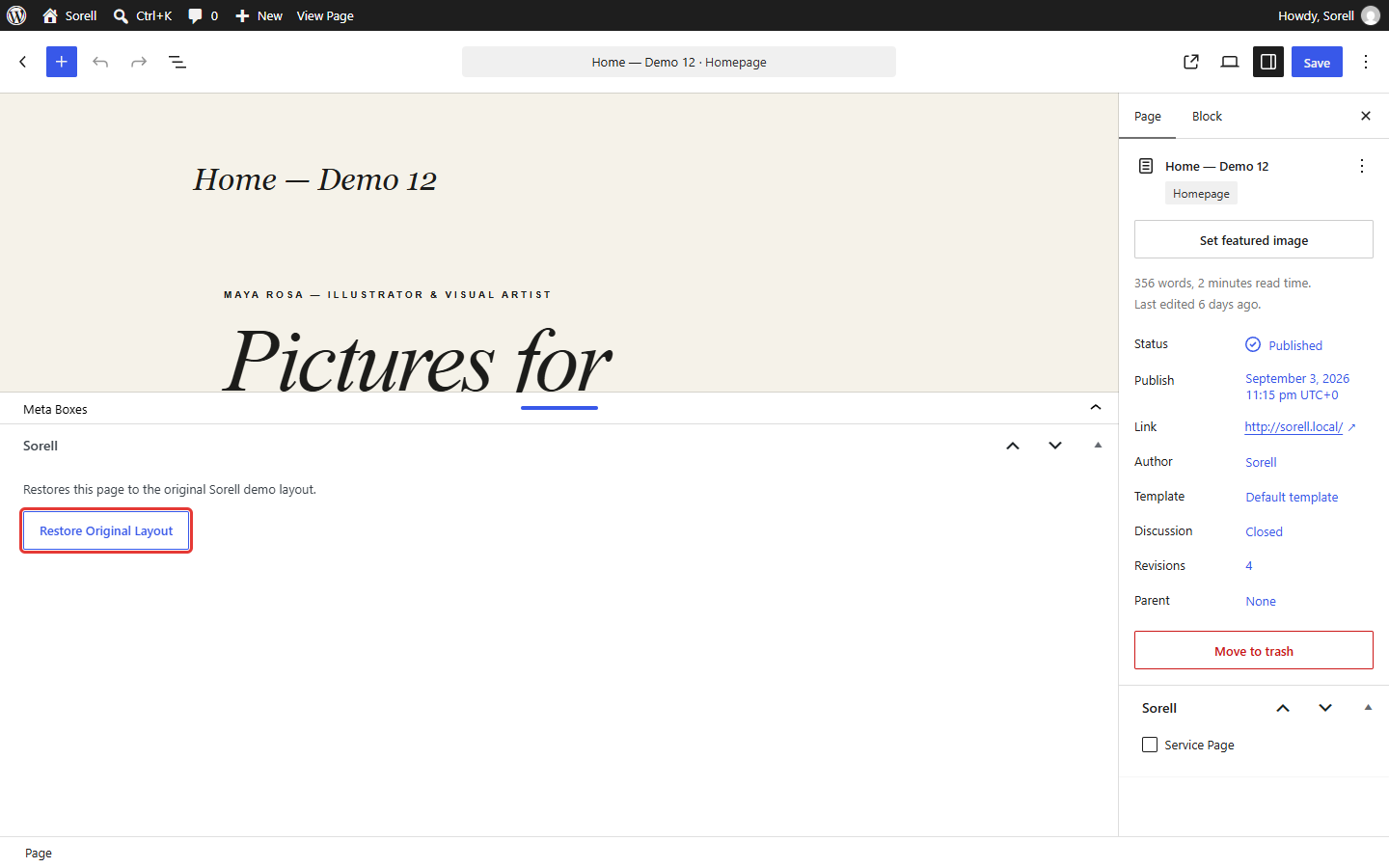Screen dimensions: 1389x868
Task: Click View Page in the admin bar
Action: pyautogui.click(x=325, y=15)
